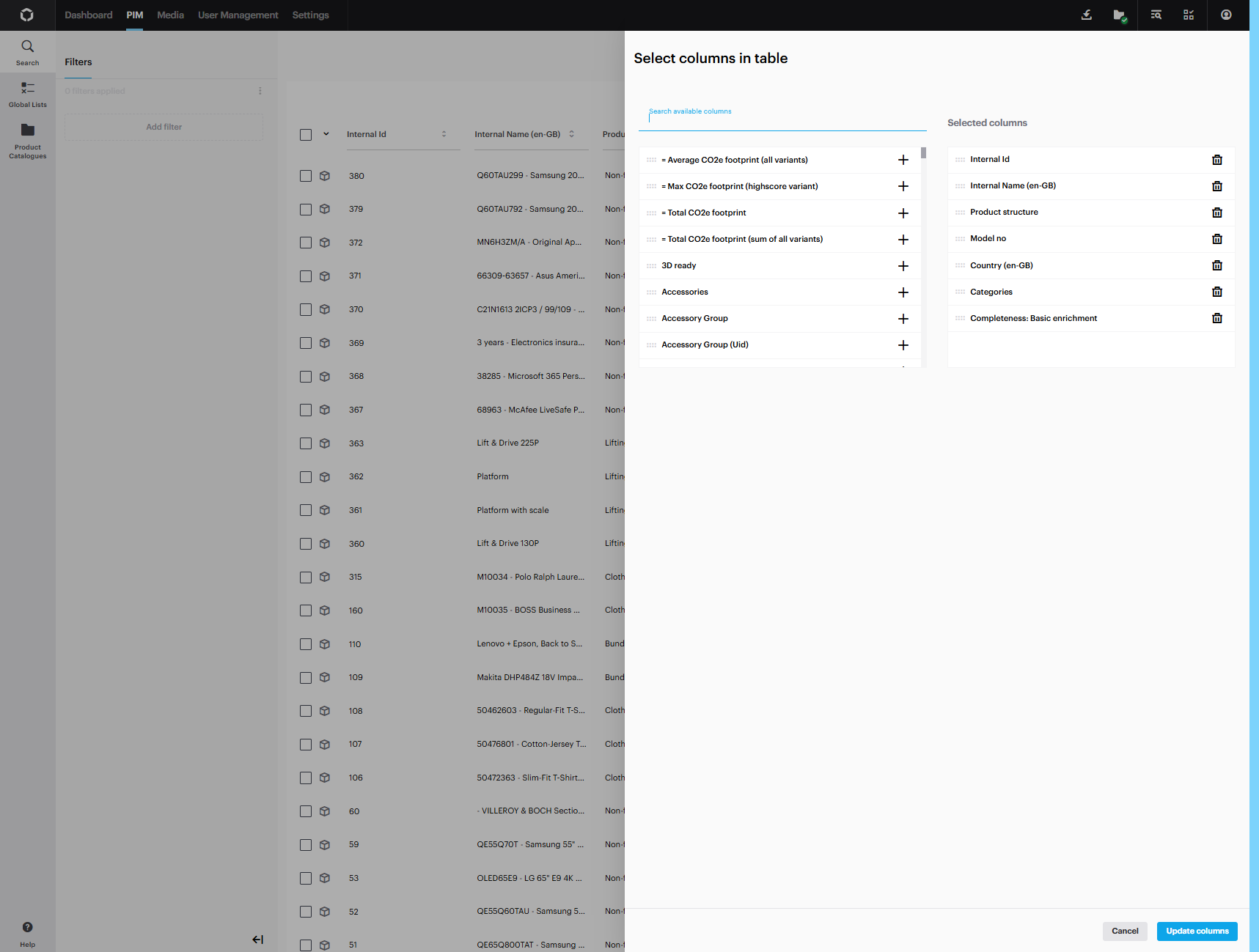The height and width of the screenshot is (952, 1259).
Task: Open the User Management menu
Action: [x=238, y=15]
